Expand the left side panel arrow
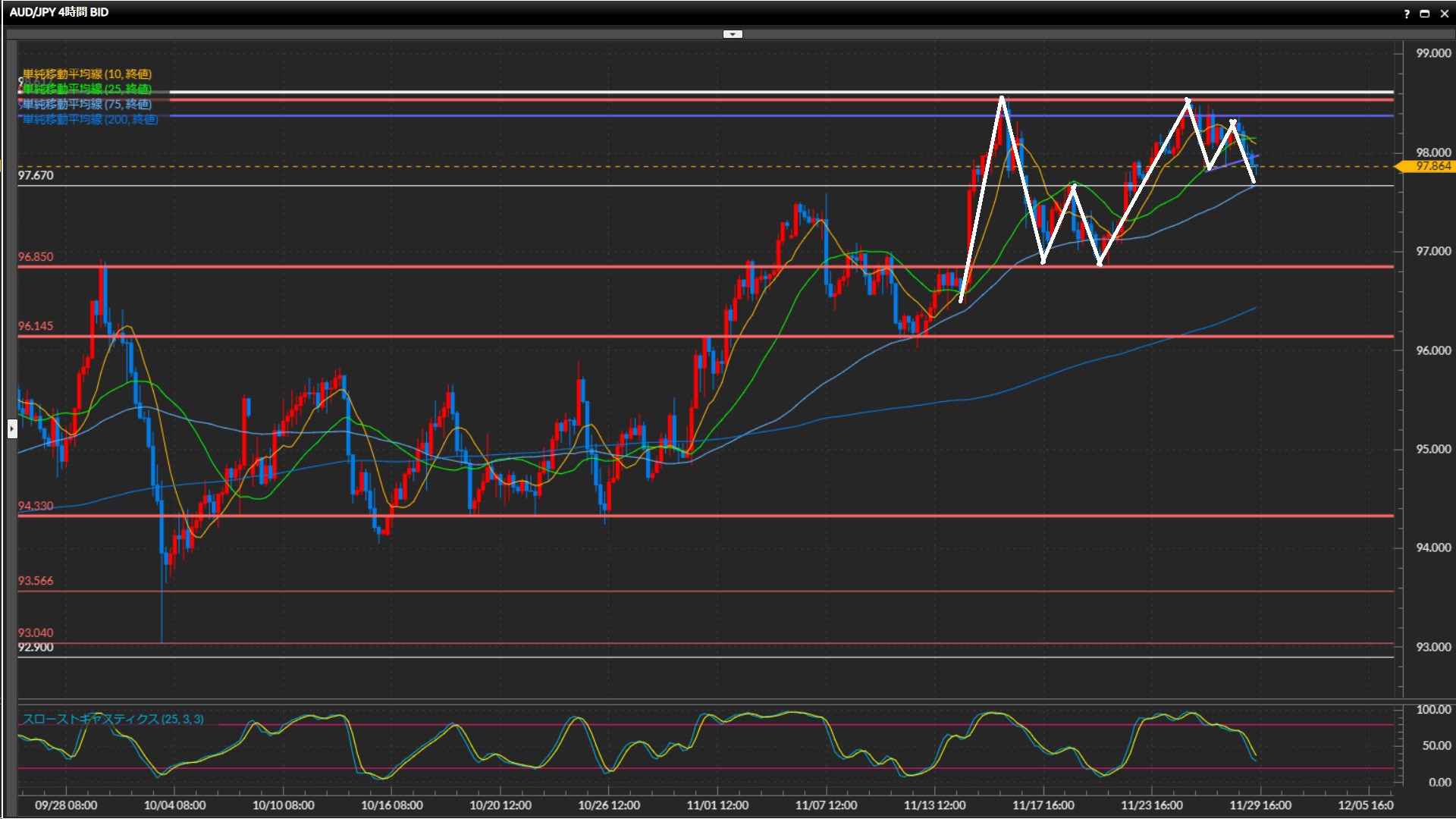 pos(11,428)
